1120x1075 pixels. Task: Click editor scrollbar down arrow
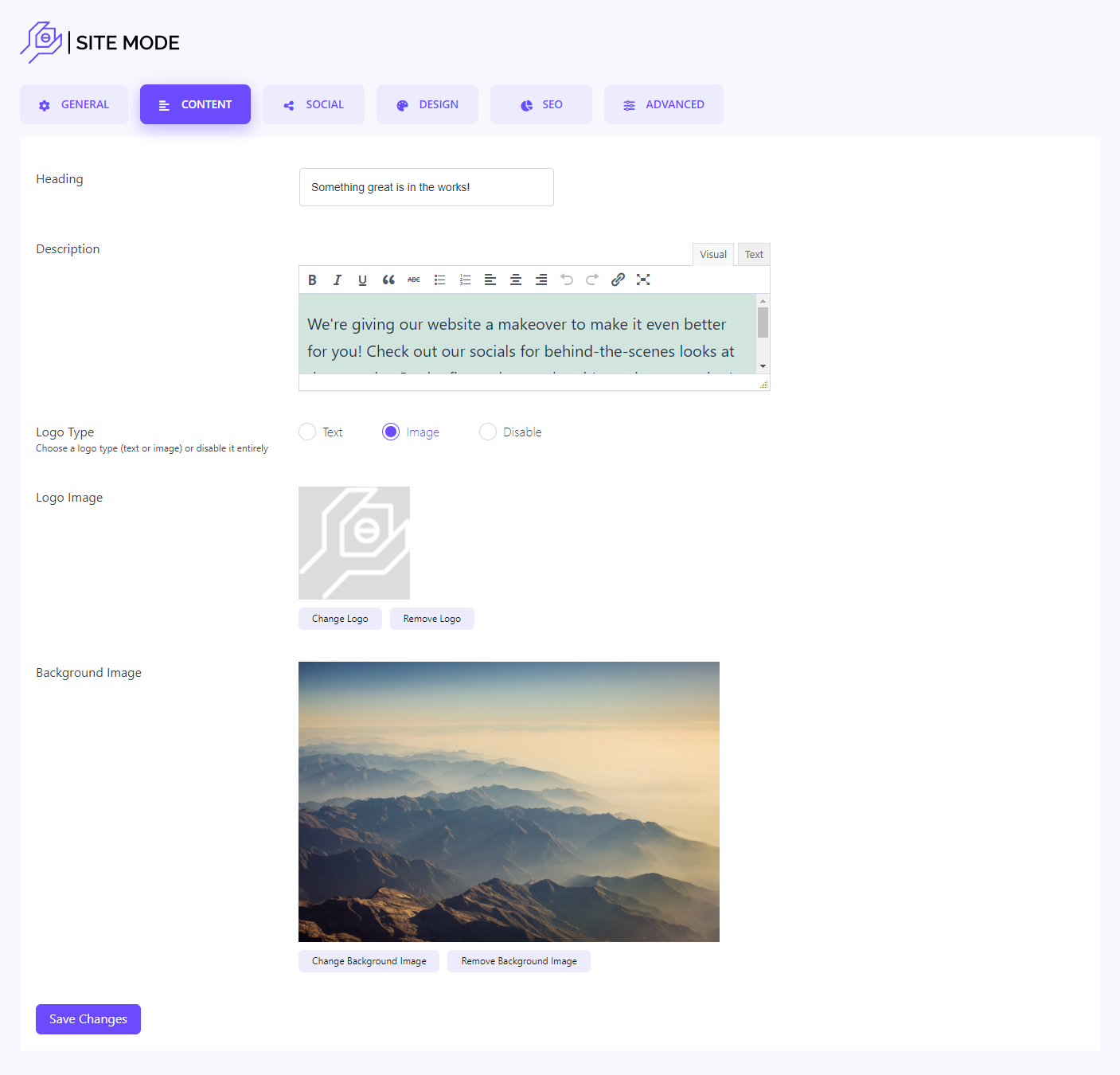(763, 366)
